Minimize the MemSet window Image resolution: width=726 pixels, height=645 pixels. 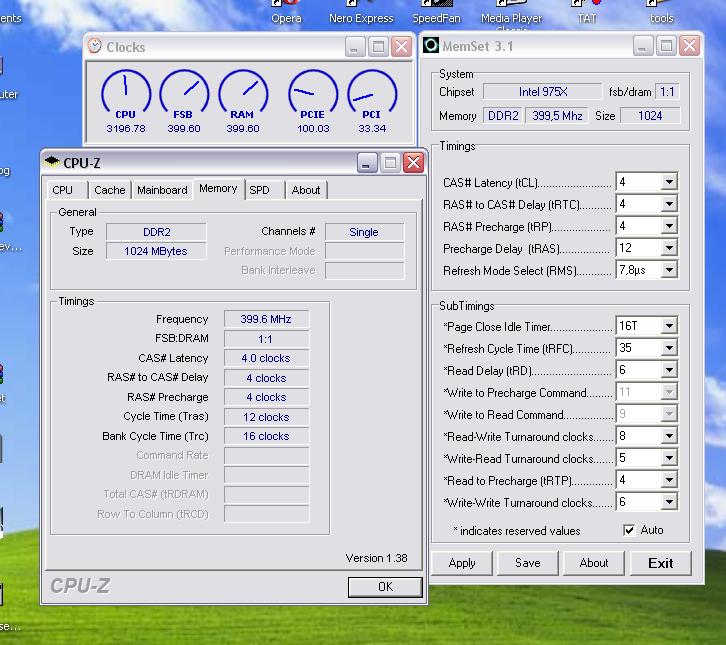pyautogui.click(x=643, y=46)
